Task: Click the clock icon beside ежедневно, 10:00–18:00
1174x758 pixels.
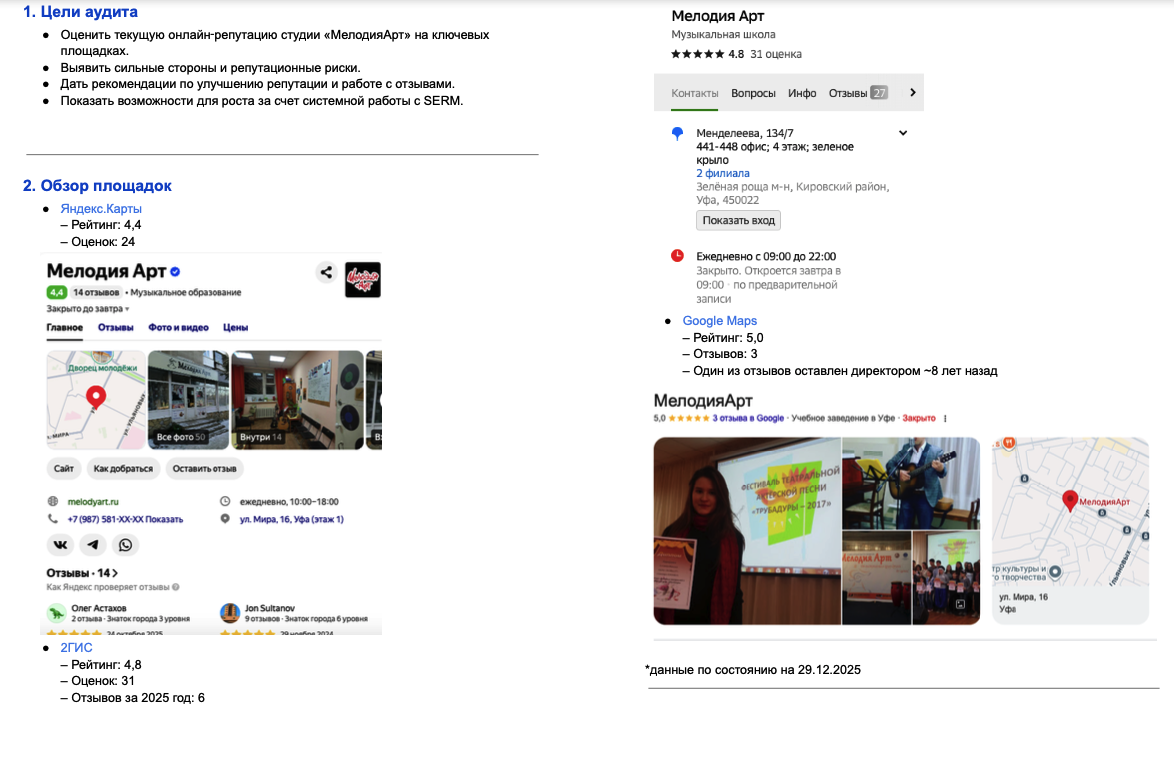Action: pos(225,501)
